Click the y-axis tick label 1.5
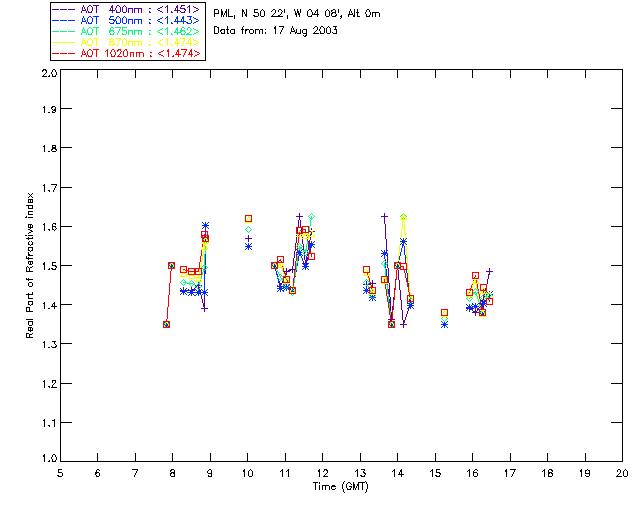Screen dimensions: 640x512 [x=49, y=266]
